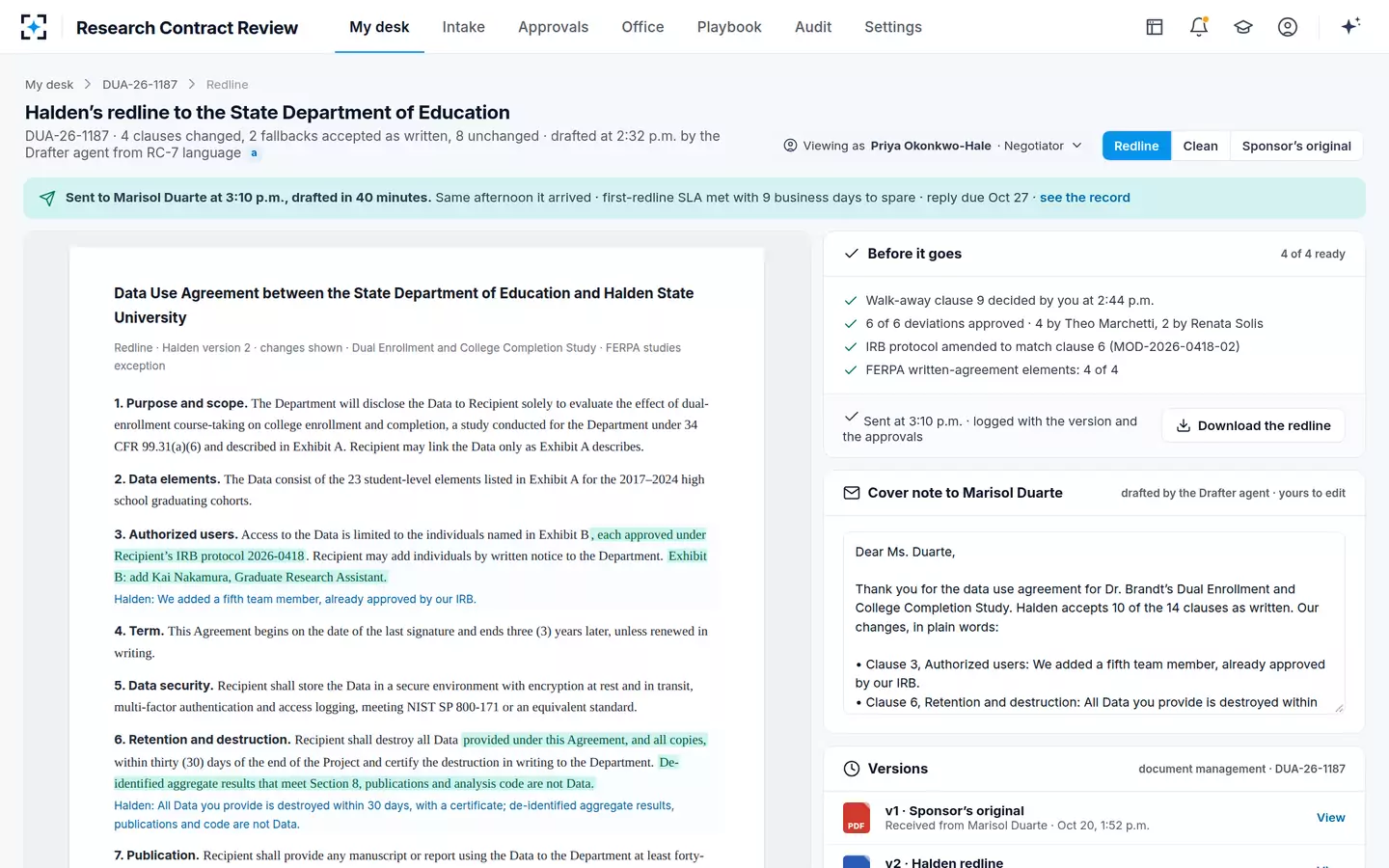Click the Research Contract Review logo icon

point(34,27)
